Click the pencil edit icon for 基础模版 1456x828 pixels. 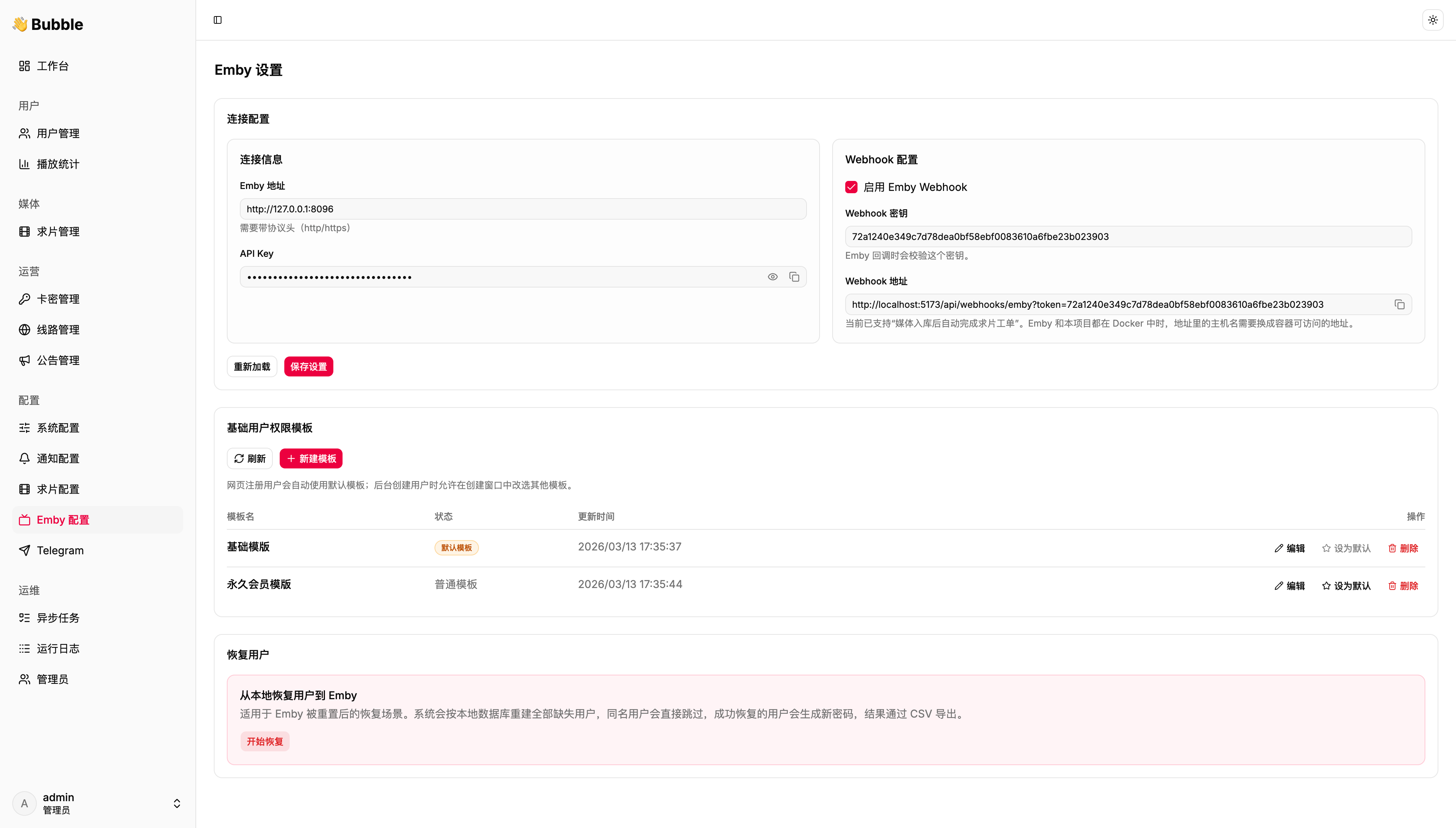[1279, 548]
